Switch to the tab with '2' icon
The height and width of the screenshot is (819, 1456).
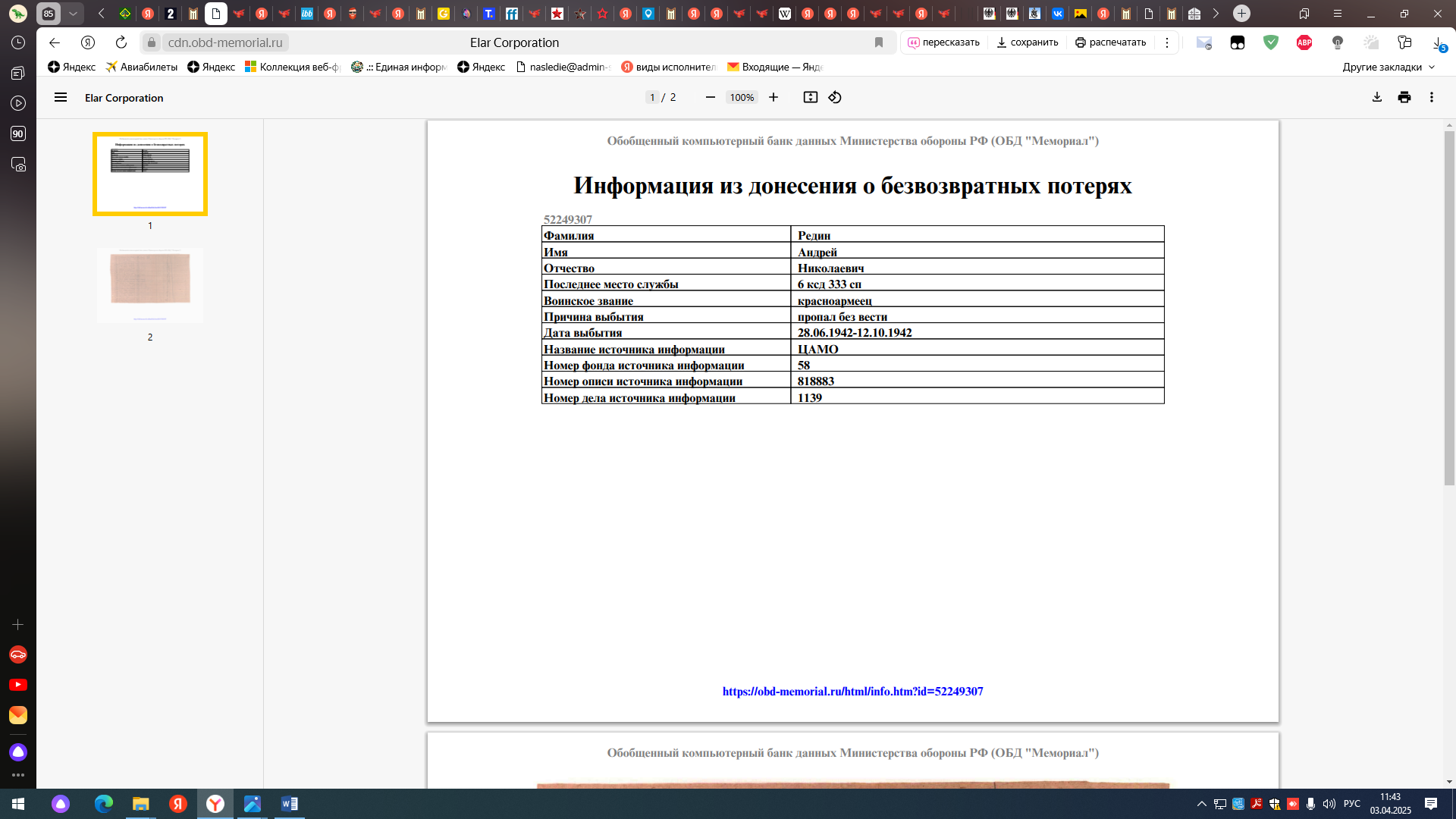171,14
